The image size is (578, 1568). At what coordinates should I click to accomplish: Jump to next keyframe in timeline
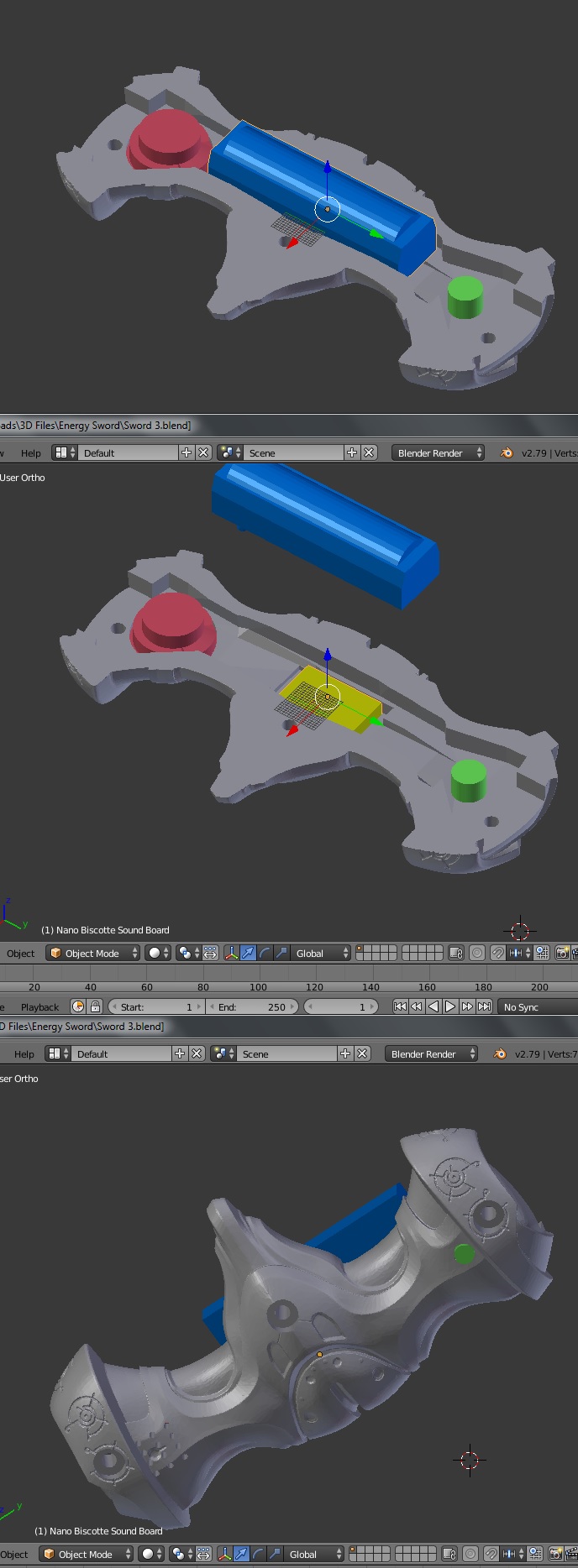tap(467, 1006)
